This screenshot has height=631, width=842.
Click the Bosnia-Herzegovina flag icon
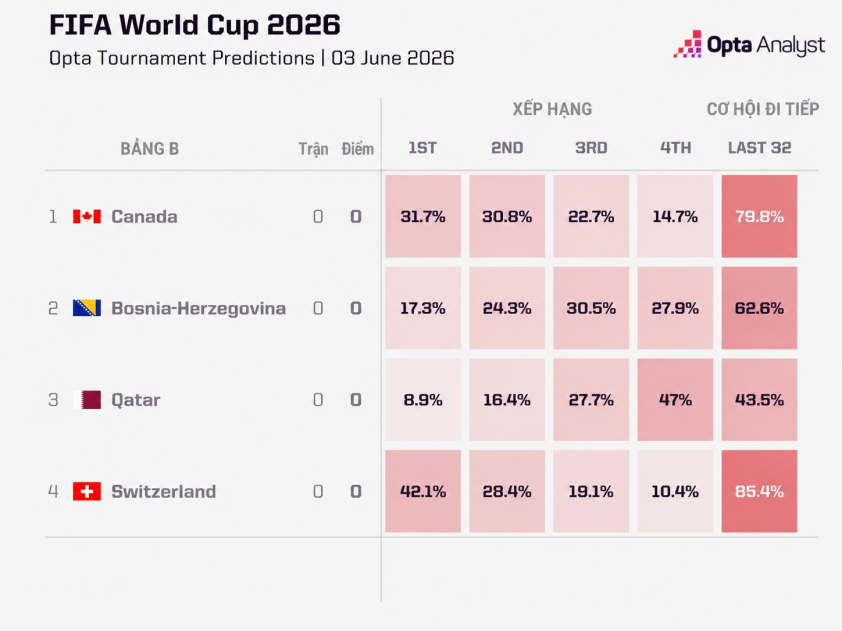(x=87, y=308)
